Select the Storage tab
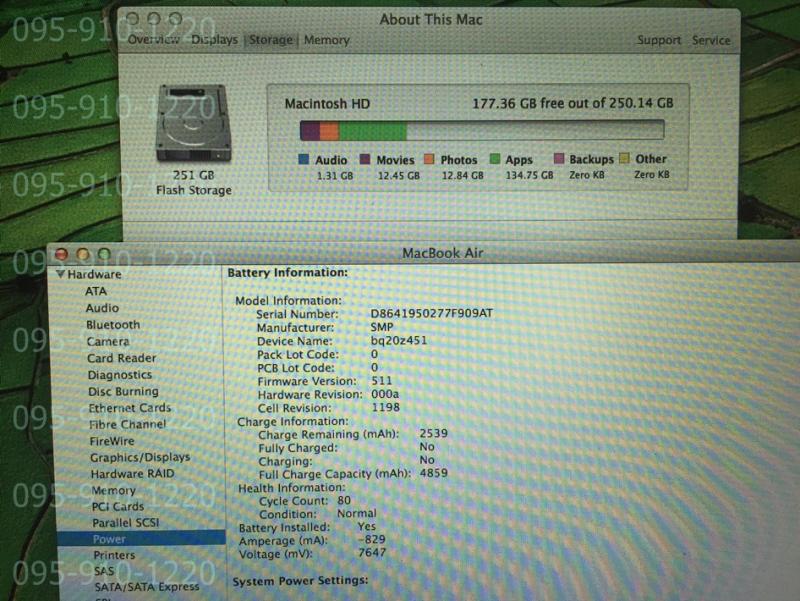This screenshot has height=601, width=800. point(271,40)
